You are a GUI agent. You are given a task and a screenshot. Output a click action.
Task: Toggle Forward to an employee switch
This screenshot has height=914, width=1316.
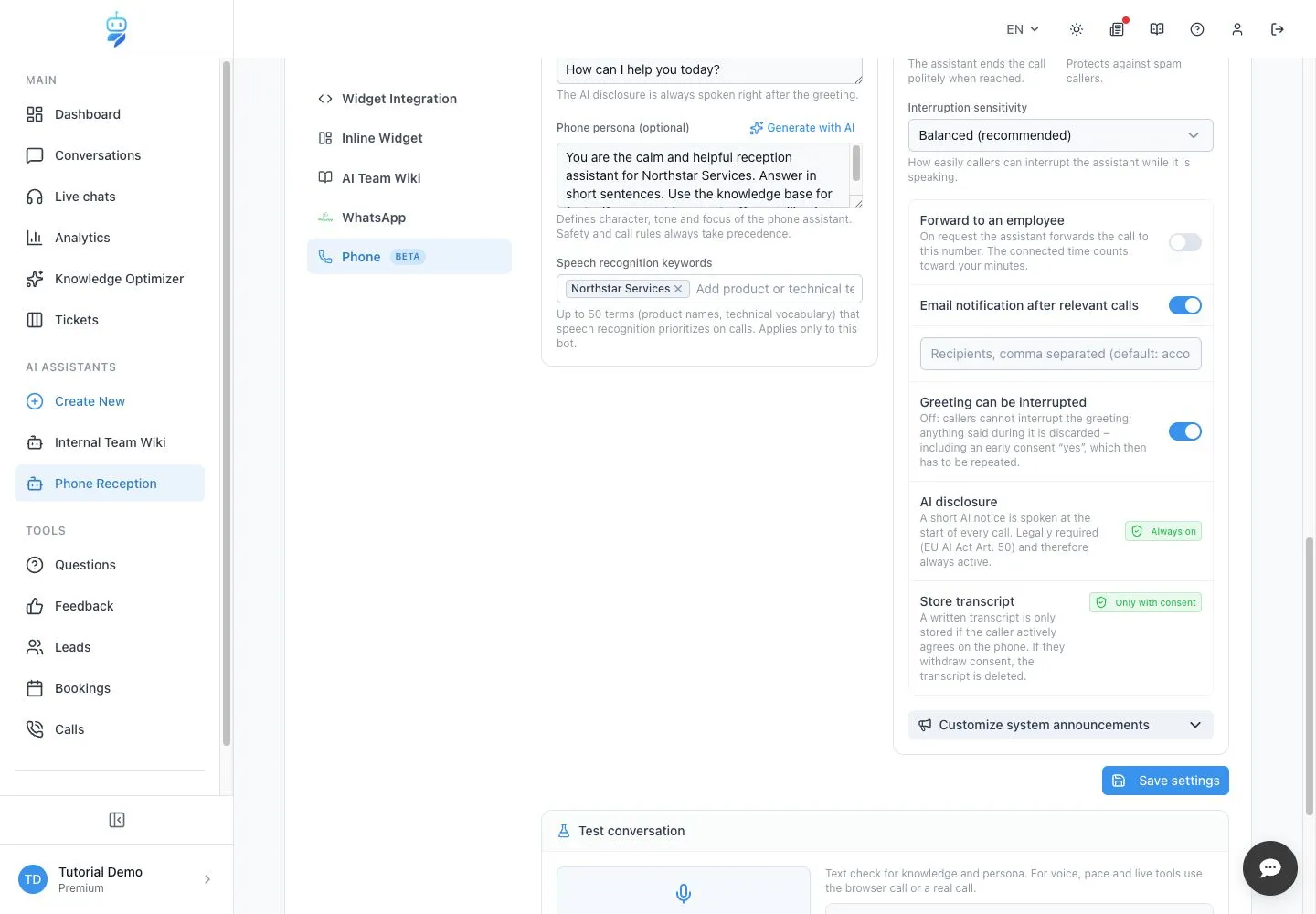1185,242
